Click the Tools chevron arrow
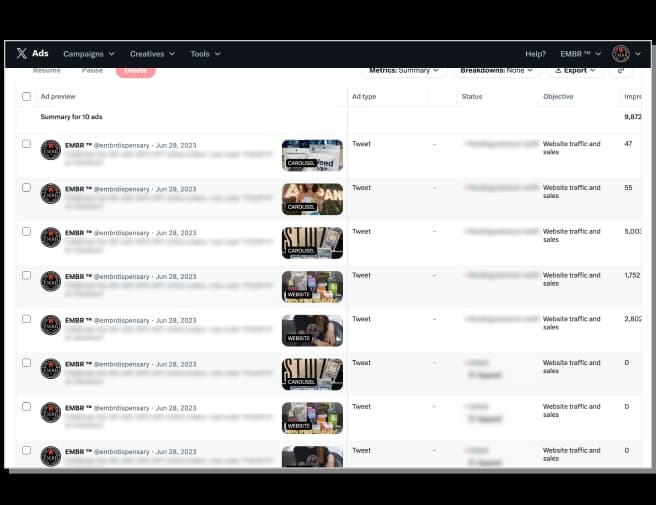This screenshot has width=656, height=505. pyautogui.click(x=218, y=54)
